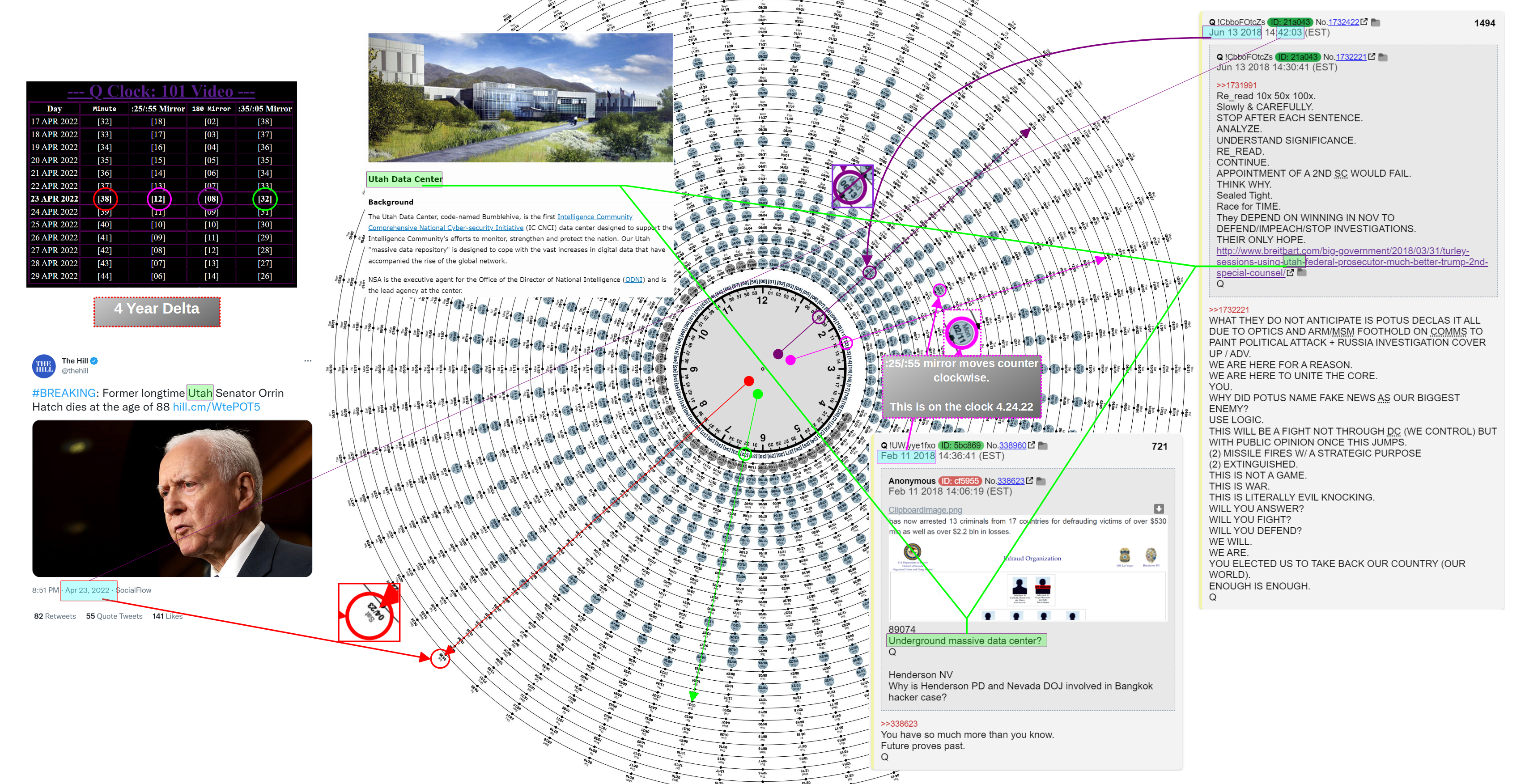Open the ODNI link
Screen dimensions: 1525x784
[x=634, y=280]
